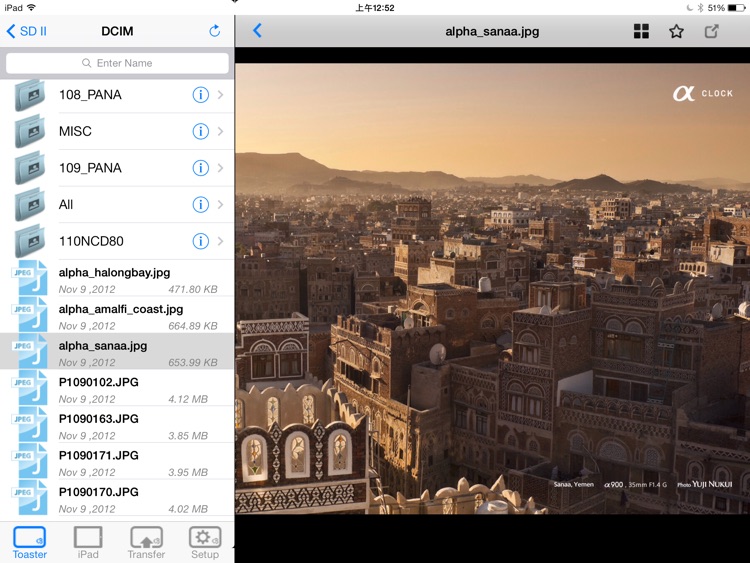Image resolution: width=750 pixels, height=563 pixels.
Task: Expand the 110NCD80 folder chevron
Action: tap(221, 241)
